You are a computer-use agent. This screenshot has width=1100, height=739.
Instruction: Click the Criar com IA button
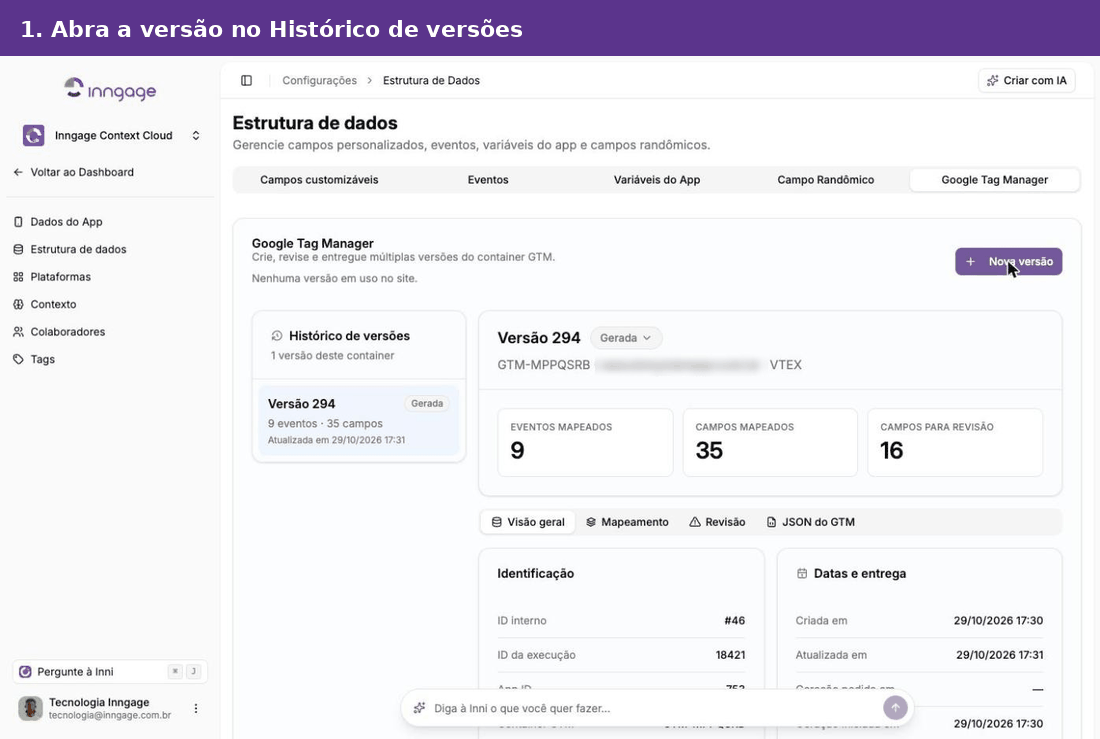1026,81
